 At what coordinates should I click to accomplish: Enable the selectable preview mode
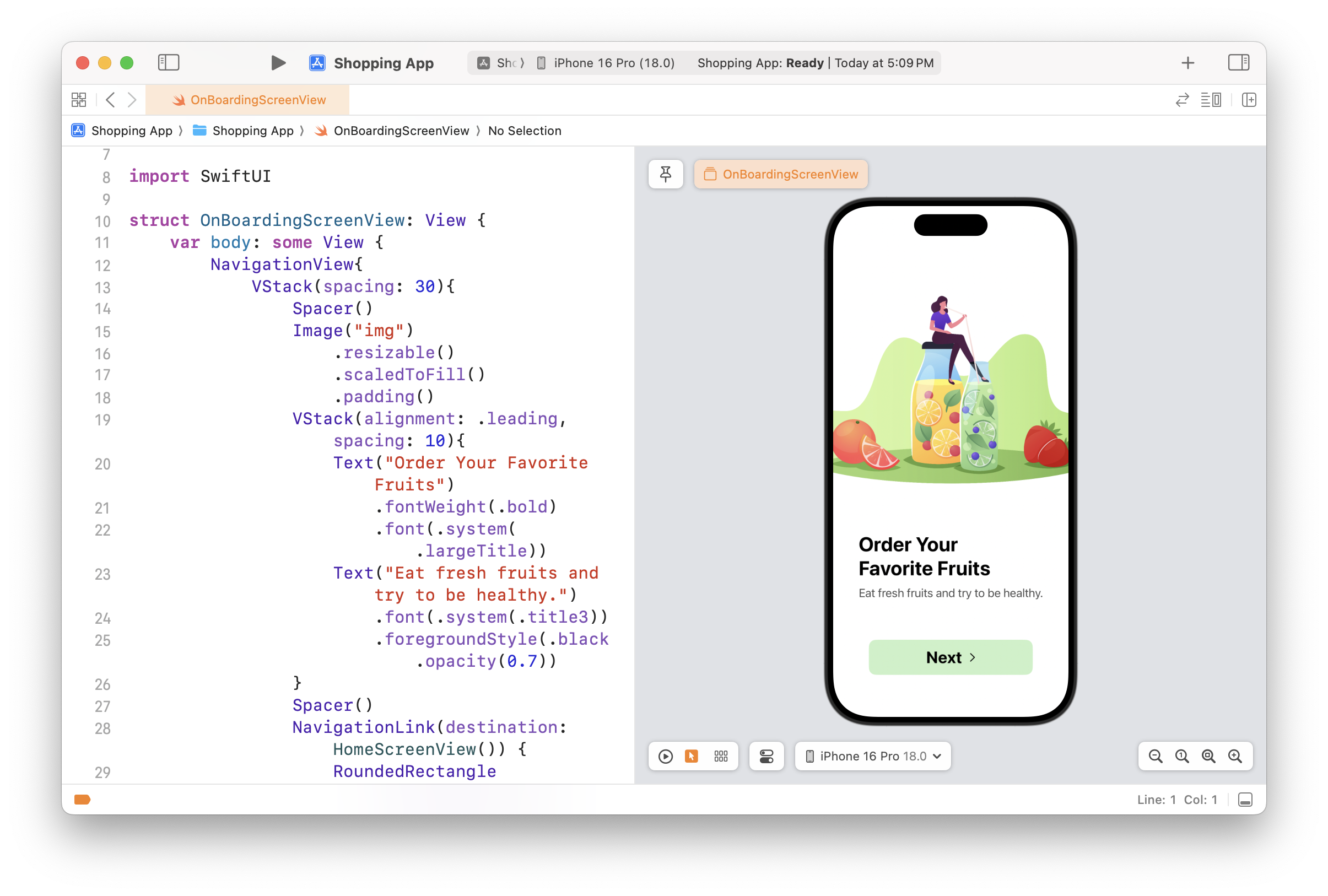[x=692, y=757]
